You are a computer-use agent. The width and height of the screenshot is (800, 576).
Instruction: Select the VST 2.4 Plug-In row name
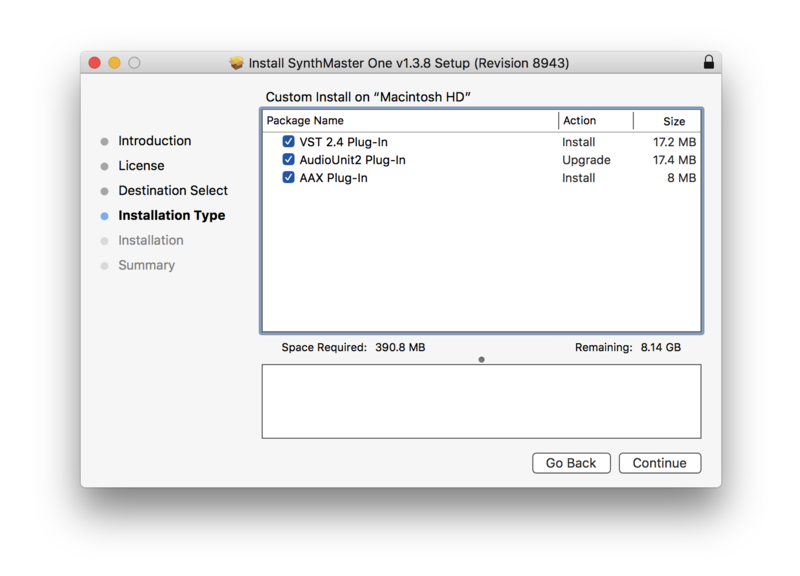pos(343,142)
